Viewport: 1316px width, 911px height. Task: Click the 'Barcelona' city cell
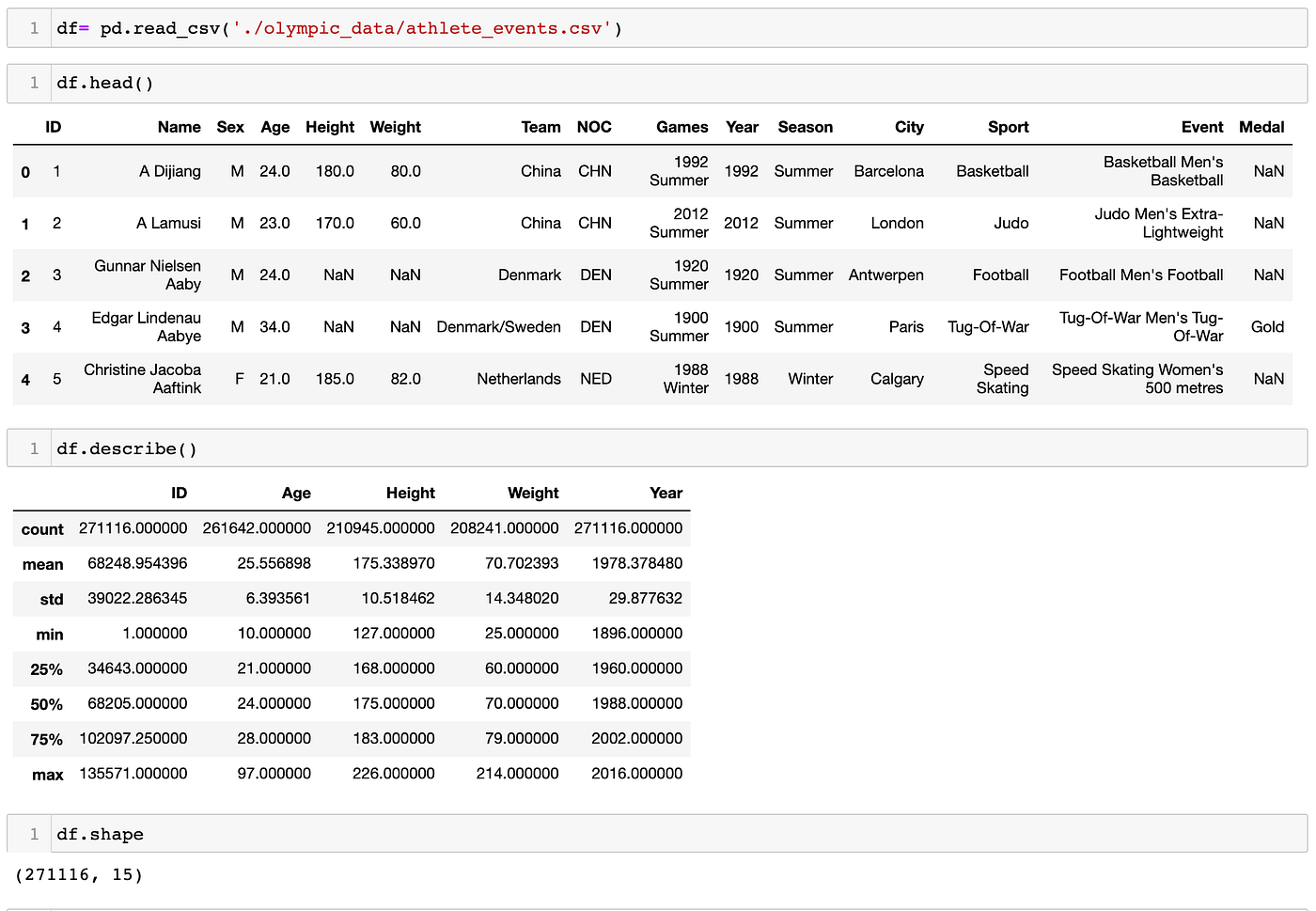(x=888, y=171)
